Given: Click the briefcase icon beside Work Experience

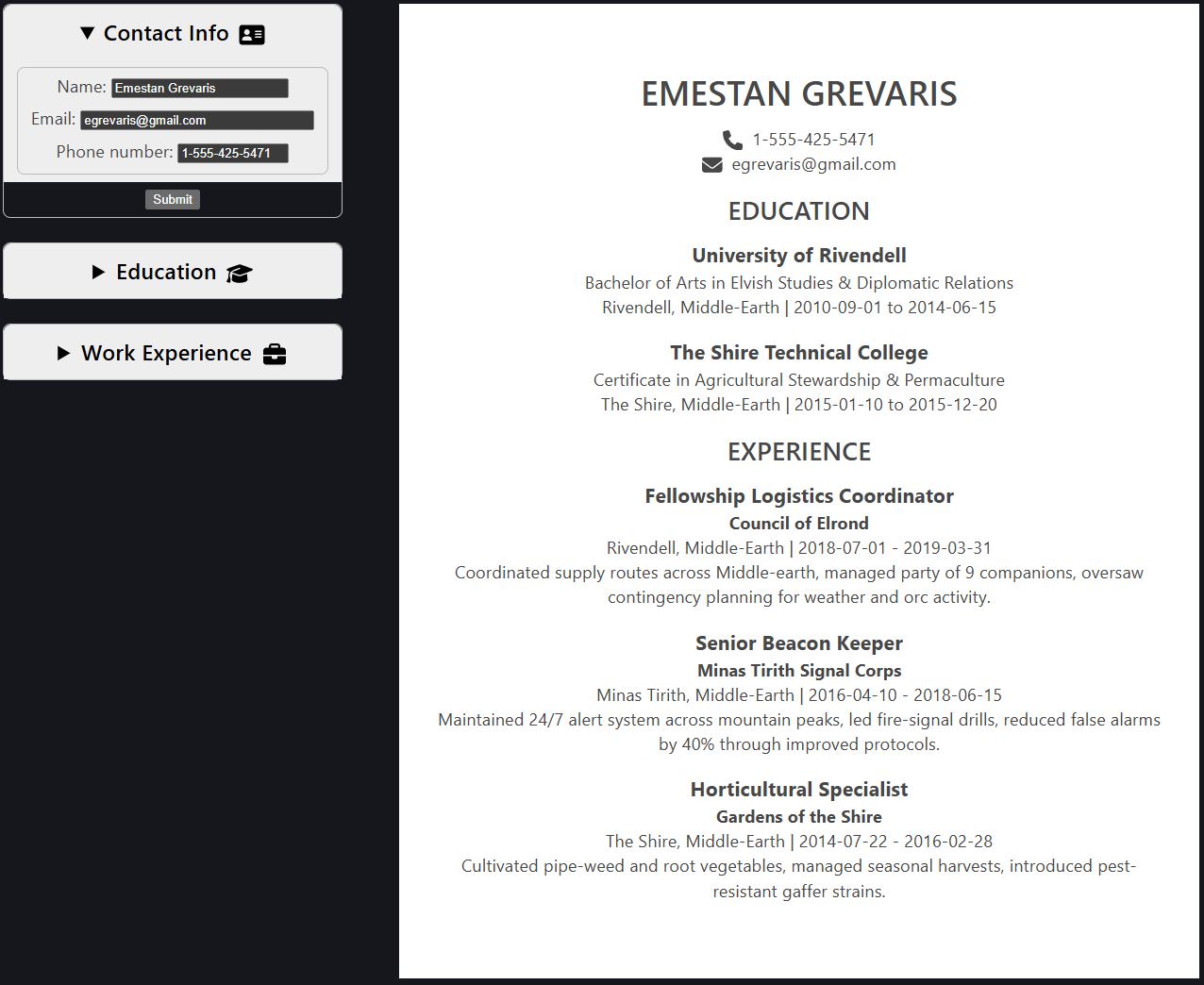Looking at the screenshot, I should (275, 355).
